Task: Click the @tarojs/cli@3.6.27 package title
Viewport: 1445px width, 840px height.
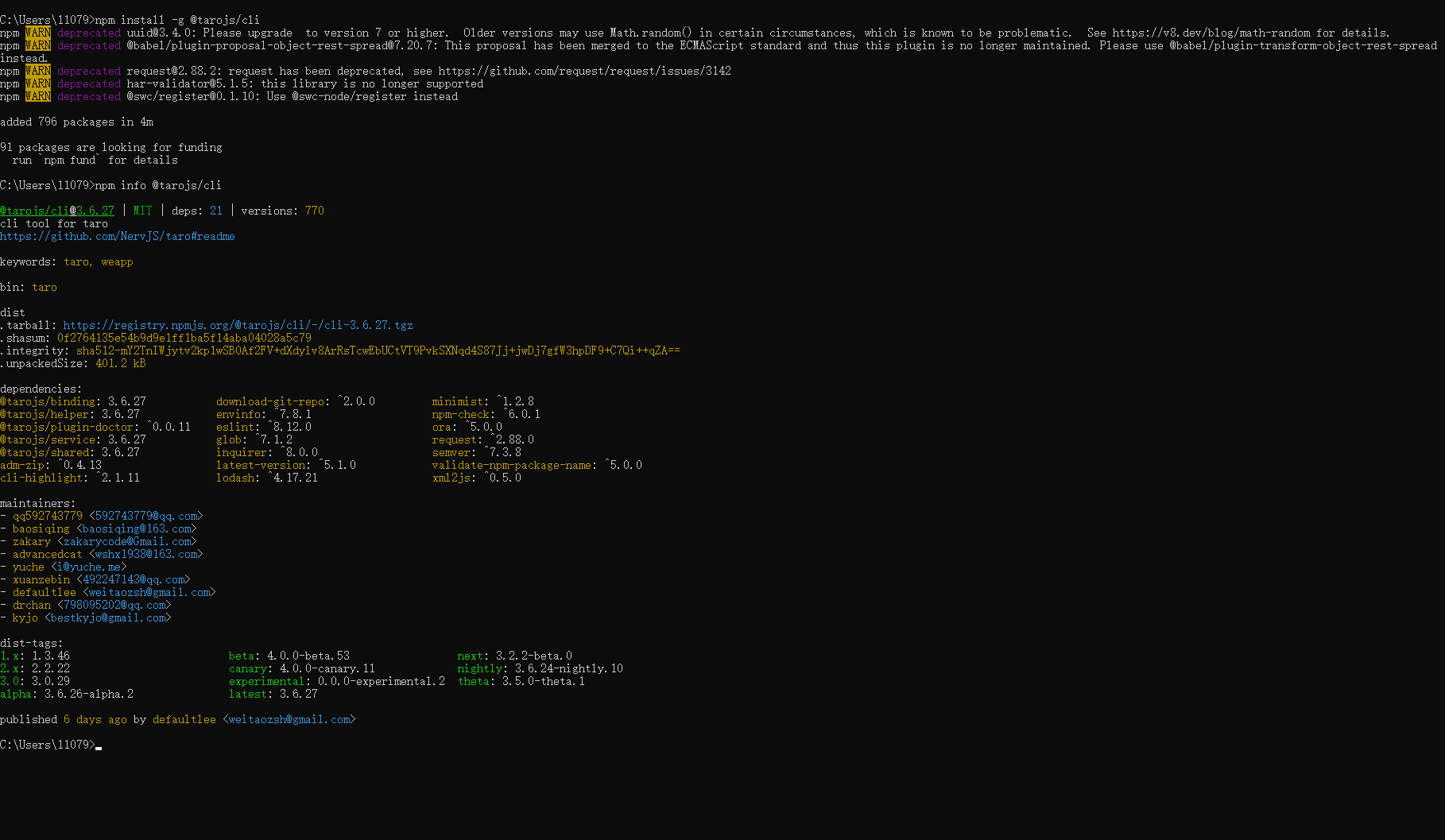Action: tap(57, 211)
